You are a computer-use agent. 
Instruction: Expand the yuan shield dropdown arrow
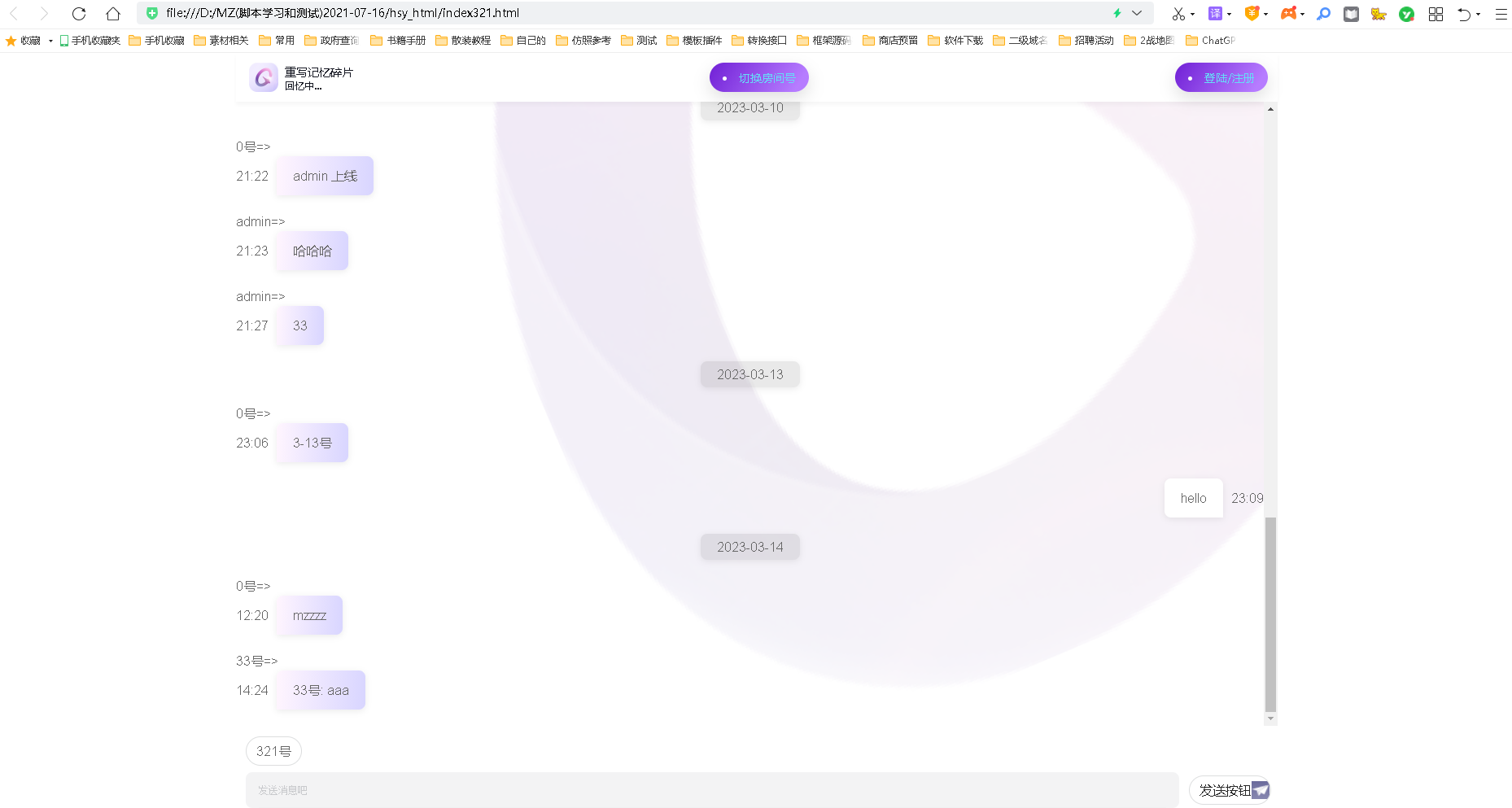1265,14
